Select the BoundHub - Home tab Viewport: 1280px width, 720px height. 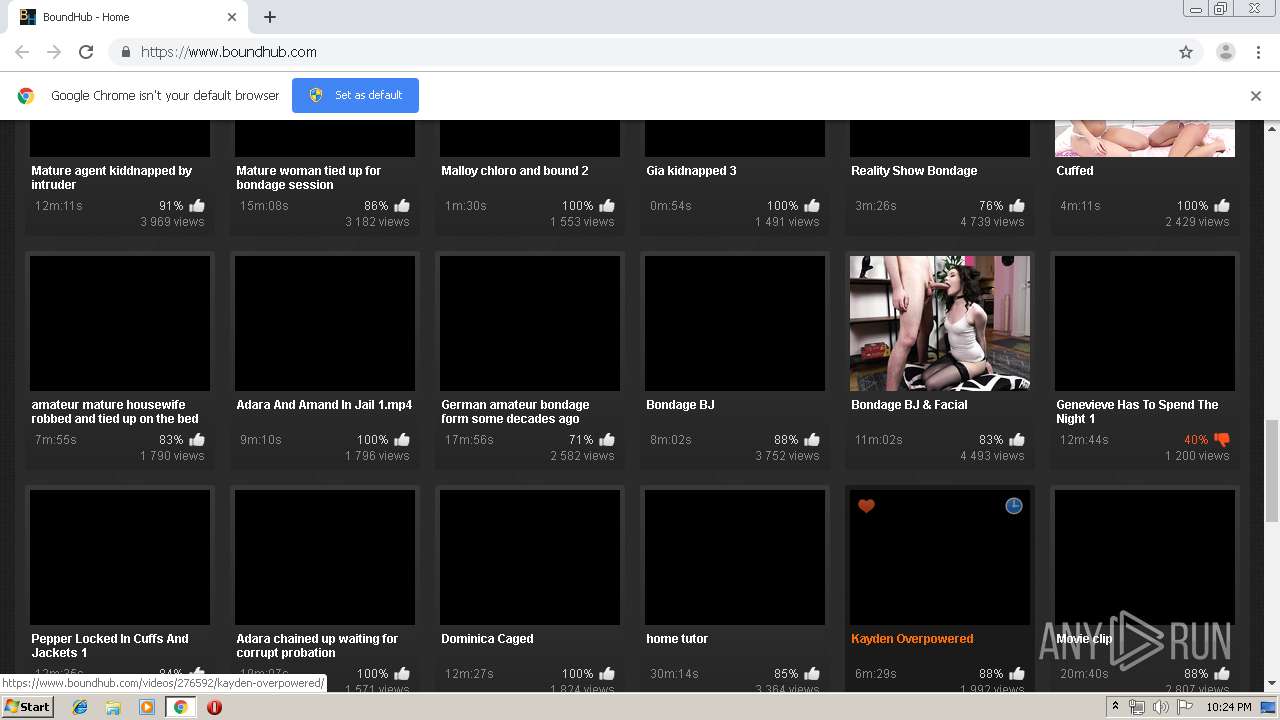click(128, 17)
